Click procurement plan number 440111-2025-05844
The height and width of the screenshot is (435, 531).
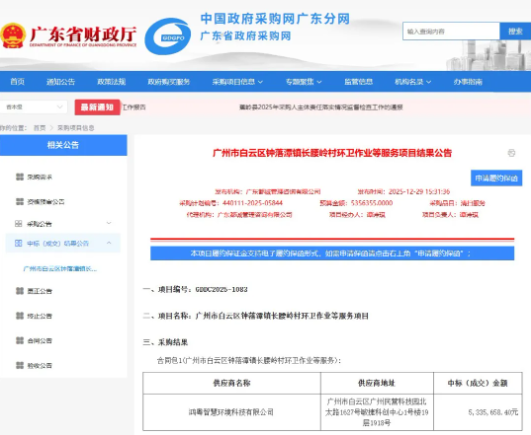click(253, 203)
